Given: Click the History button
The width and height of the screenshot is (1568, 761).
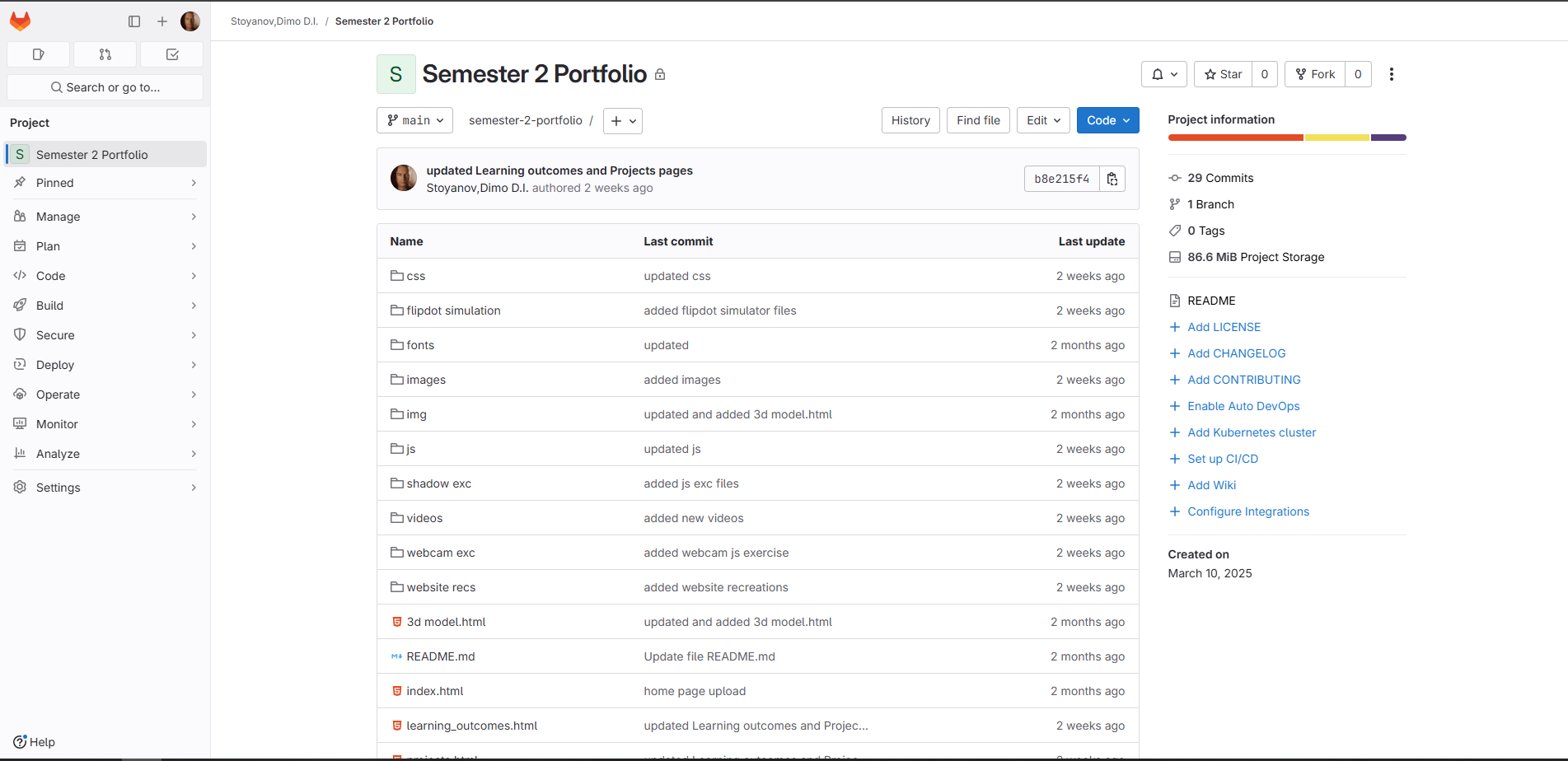Looking at the screenshot, I should pos(910,120).
